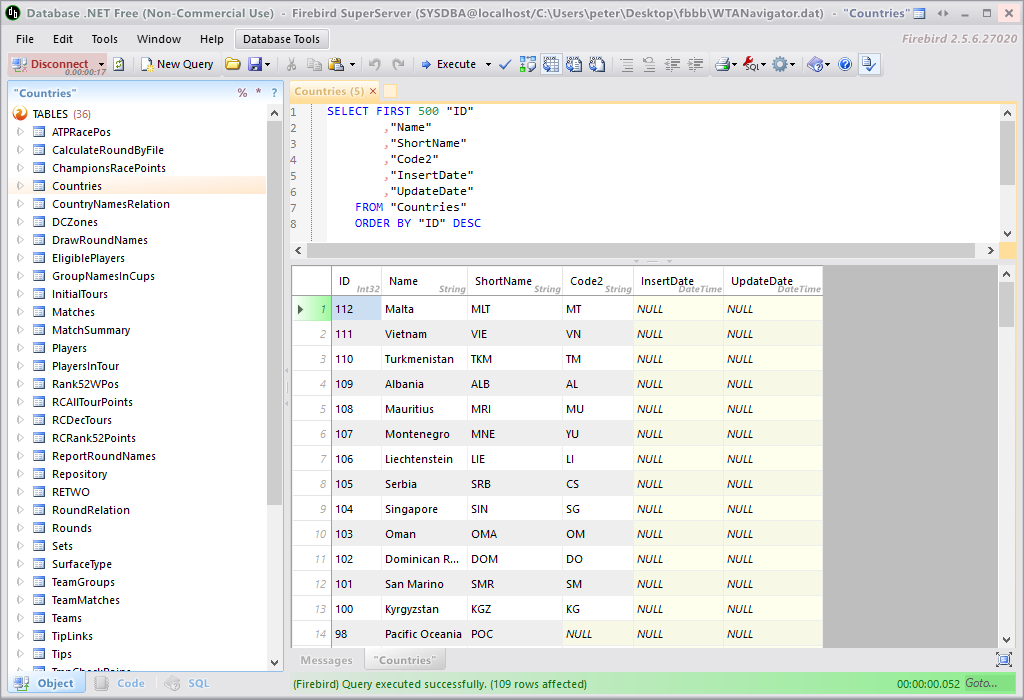Open the Execute dropdown arrow

click(488, 64)
